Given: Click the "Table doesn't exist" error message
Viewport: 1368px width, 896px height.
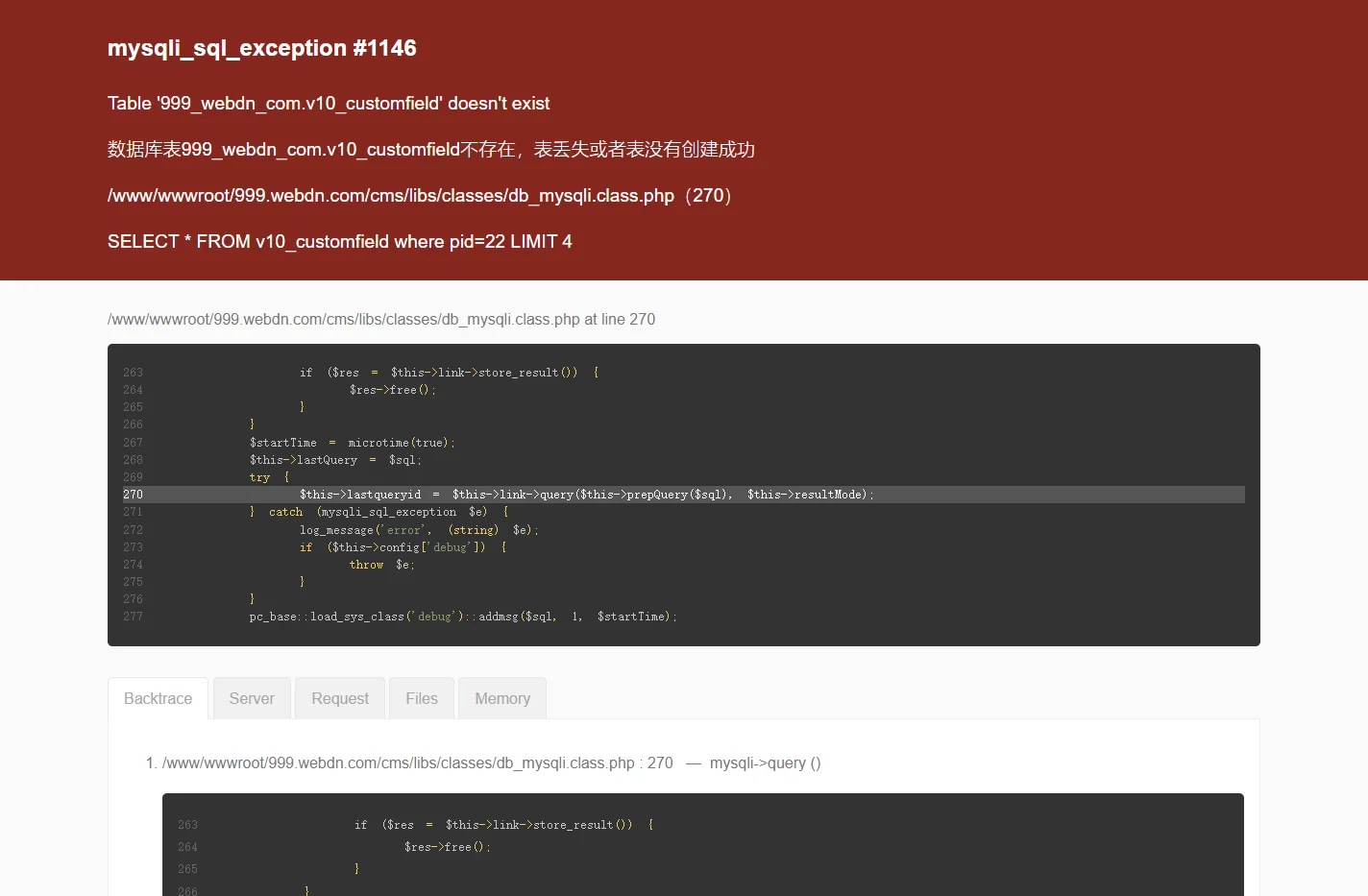Looking at the screenshot, I should (x=329, y=103).
